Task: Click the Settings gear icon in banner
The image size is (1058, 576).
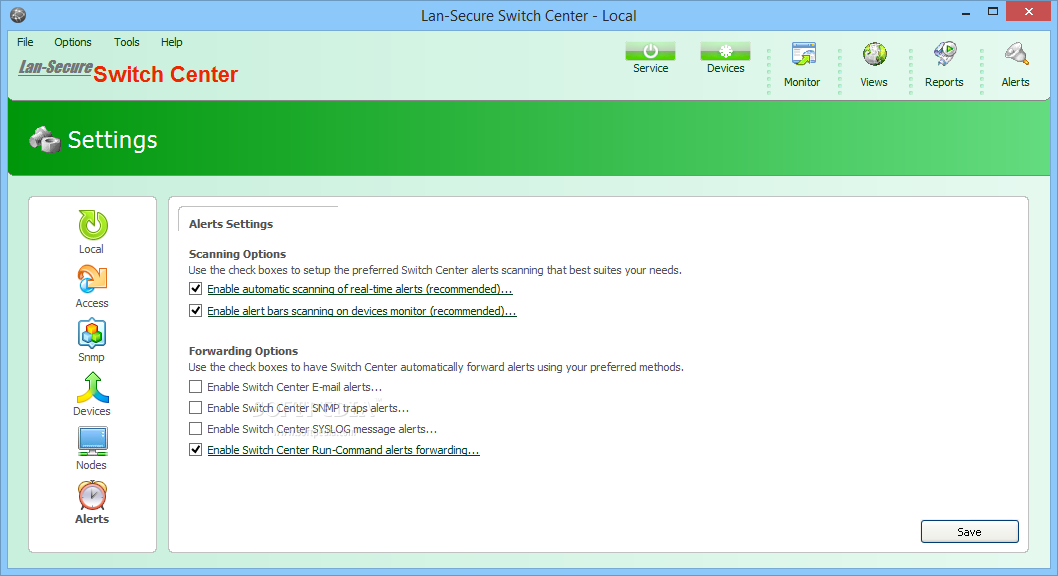Action: (x=45, y=140)
